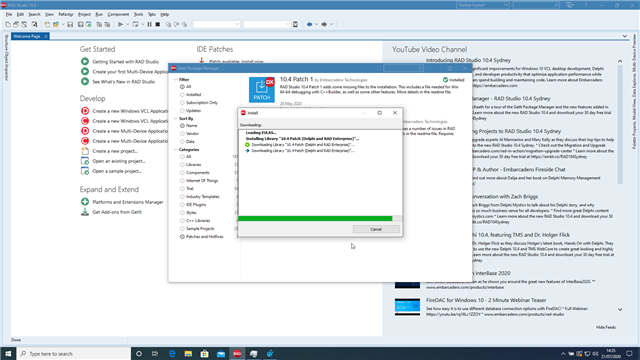Click FireDAC for Windows 10 video thumbnail

pos(407,307)
